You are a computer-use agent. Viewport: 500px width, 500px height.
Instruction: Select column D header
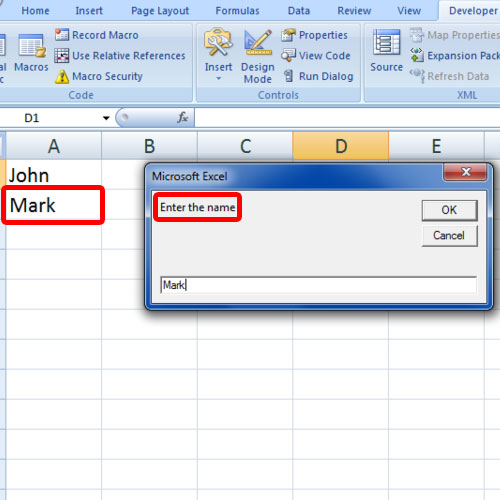341,146
